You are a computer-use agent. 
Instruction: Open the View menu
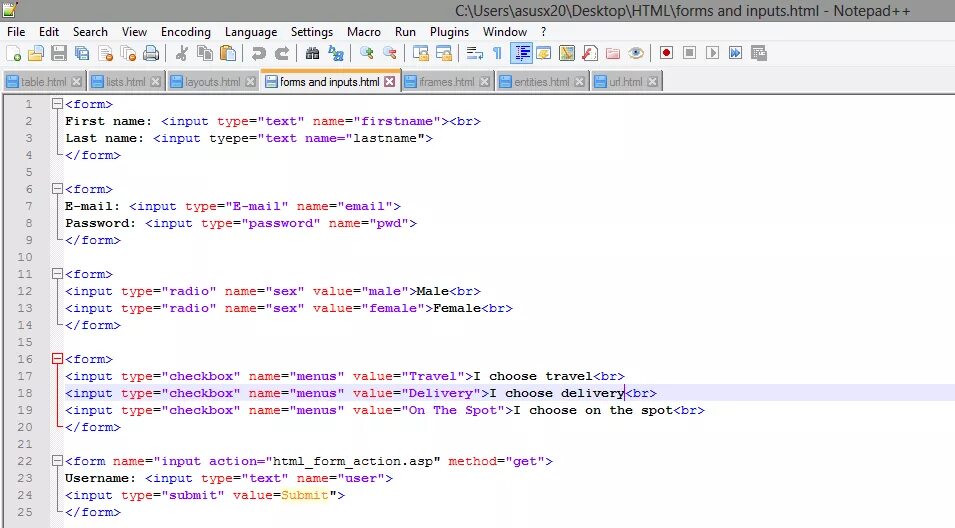pyautogui.click(x=134, y=32)
